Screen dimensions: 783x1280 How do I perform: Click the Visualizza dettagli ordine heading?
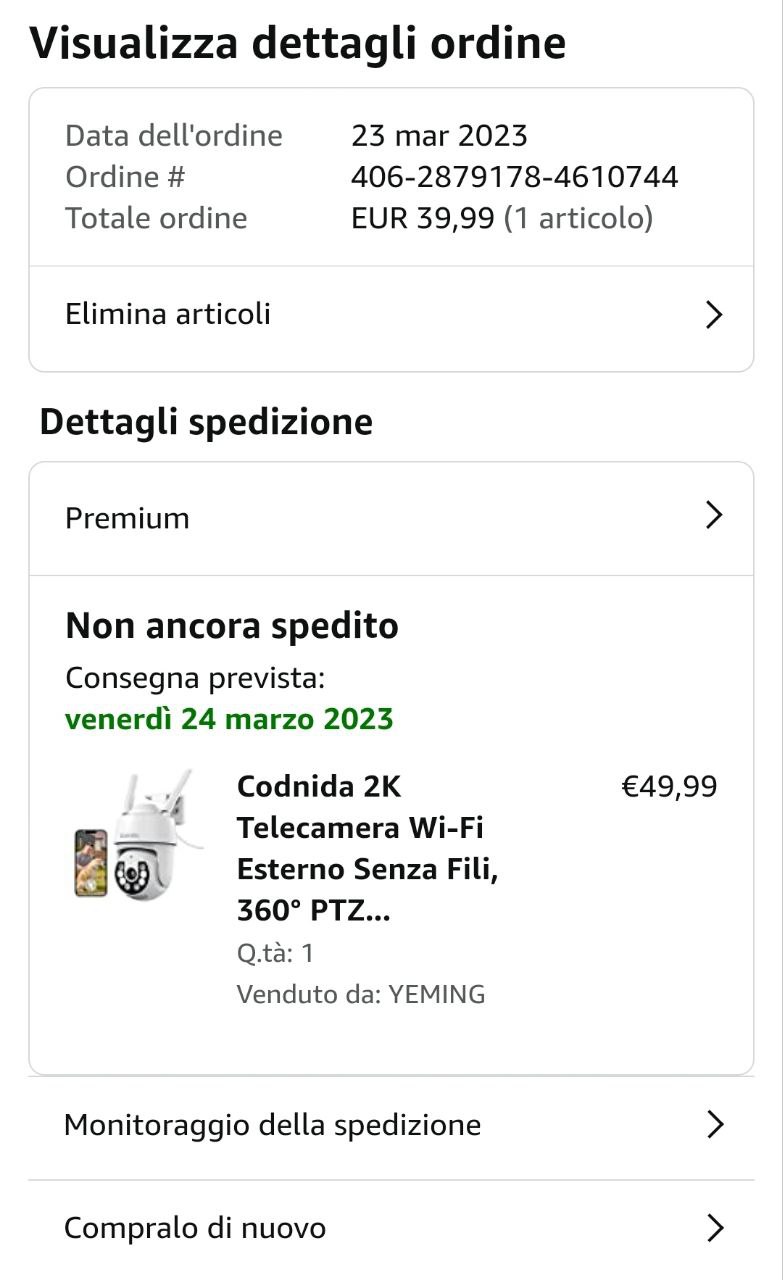click(298, 43)
